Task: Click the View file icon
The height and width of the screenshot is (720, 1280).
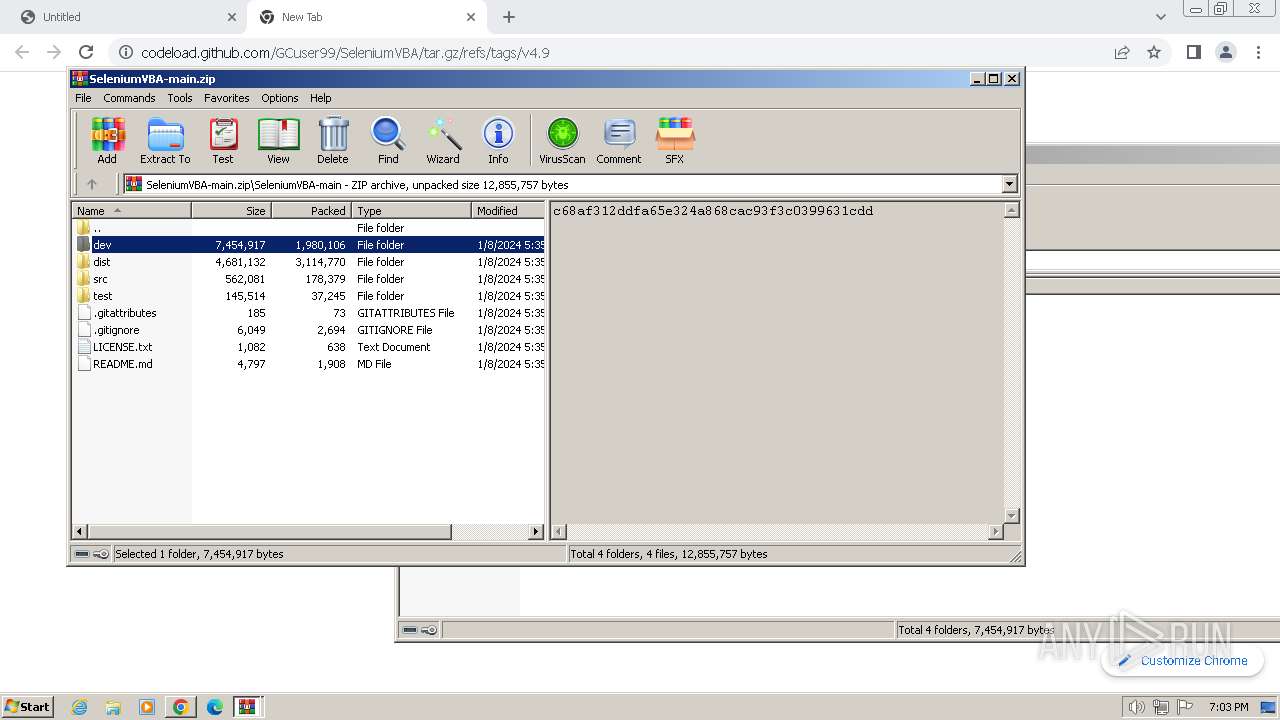Action: pyautogui.click(x=278, y=141)
